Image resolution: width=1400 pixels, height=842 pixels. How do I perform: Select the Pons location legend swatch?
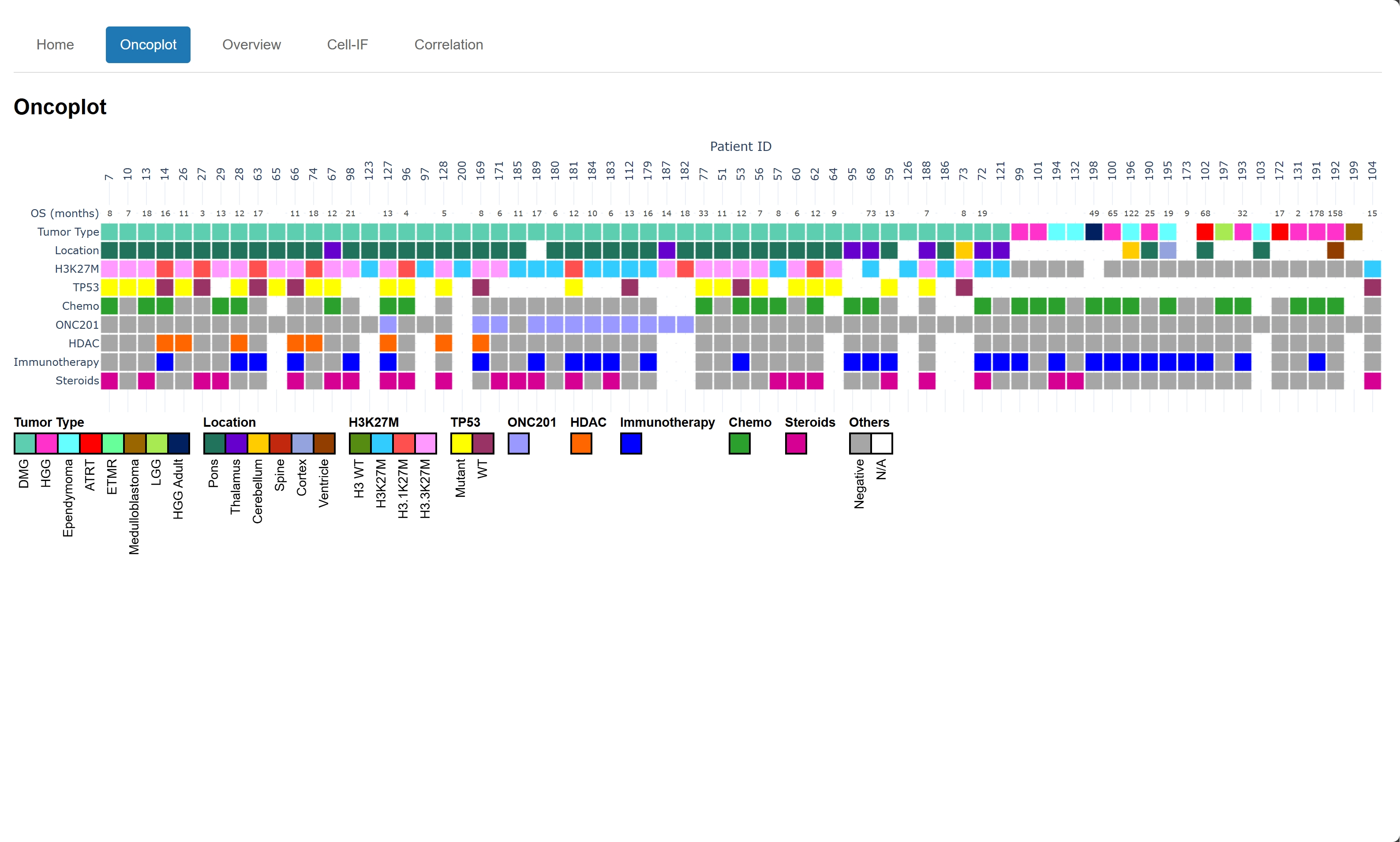tap(214, 443)
